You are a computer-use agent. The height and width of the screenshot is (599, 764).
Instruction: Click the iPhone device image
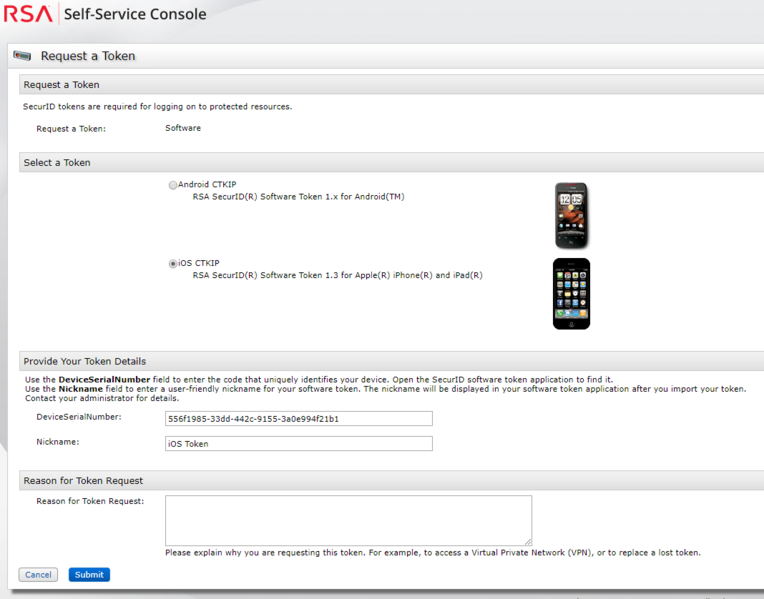(x=571, y=293)
